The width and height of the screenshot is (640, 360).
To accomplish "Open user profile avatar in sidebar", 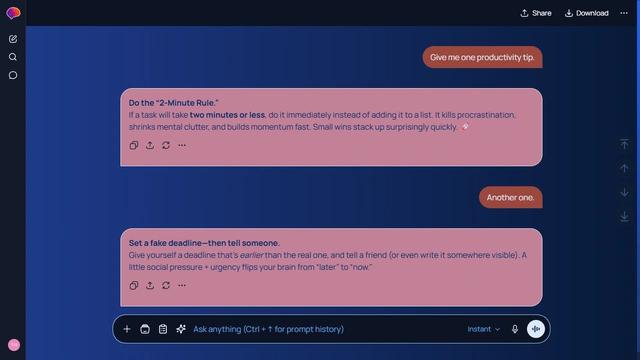I will (14, 345).
